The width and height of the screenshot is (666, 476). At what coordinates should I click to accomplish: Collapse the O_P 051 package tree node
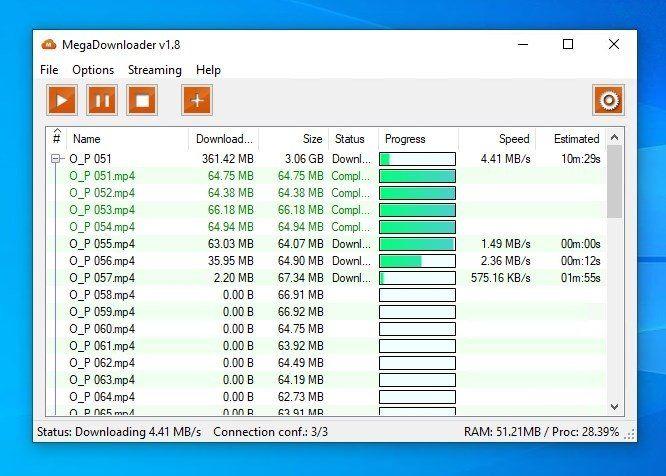click(56, 159)
